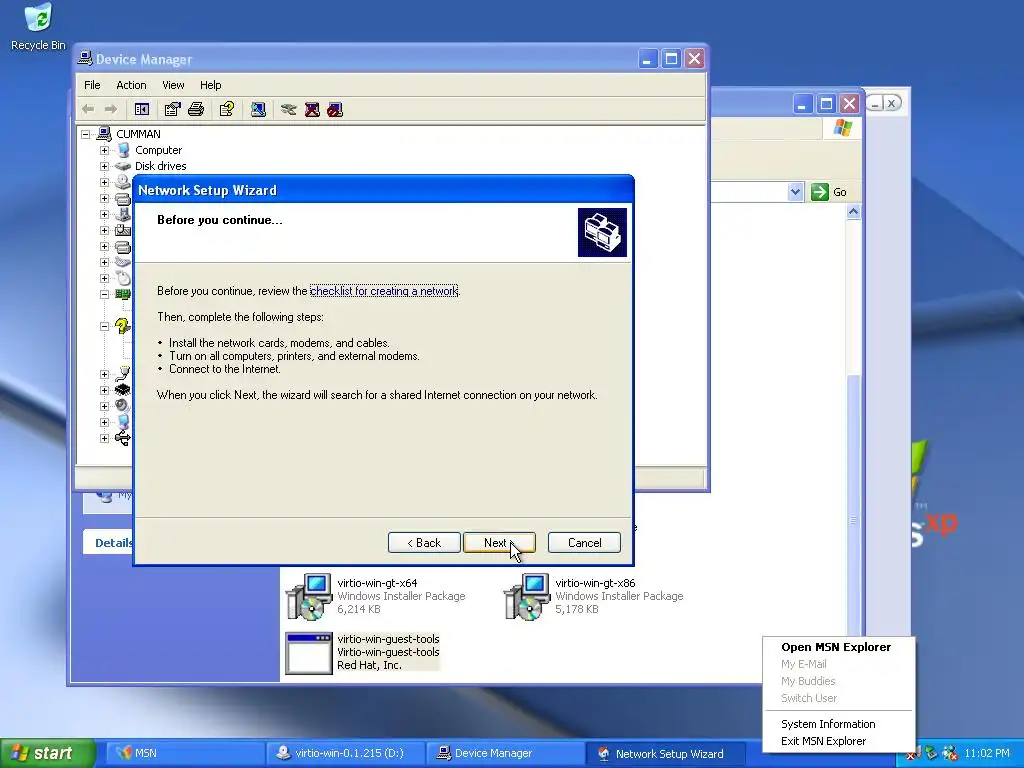1024x768 pixels.
Task: Select the Disk drives label in the tree
Action: point(161,166)
